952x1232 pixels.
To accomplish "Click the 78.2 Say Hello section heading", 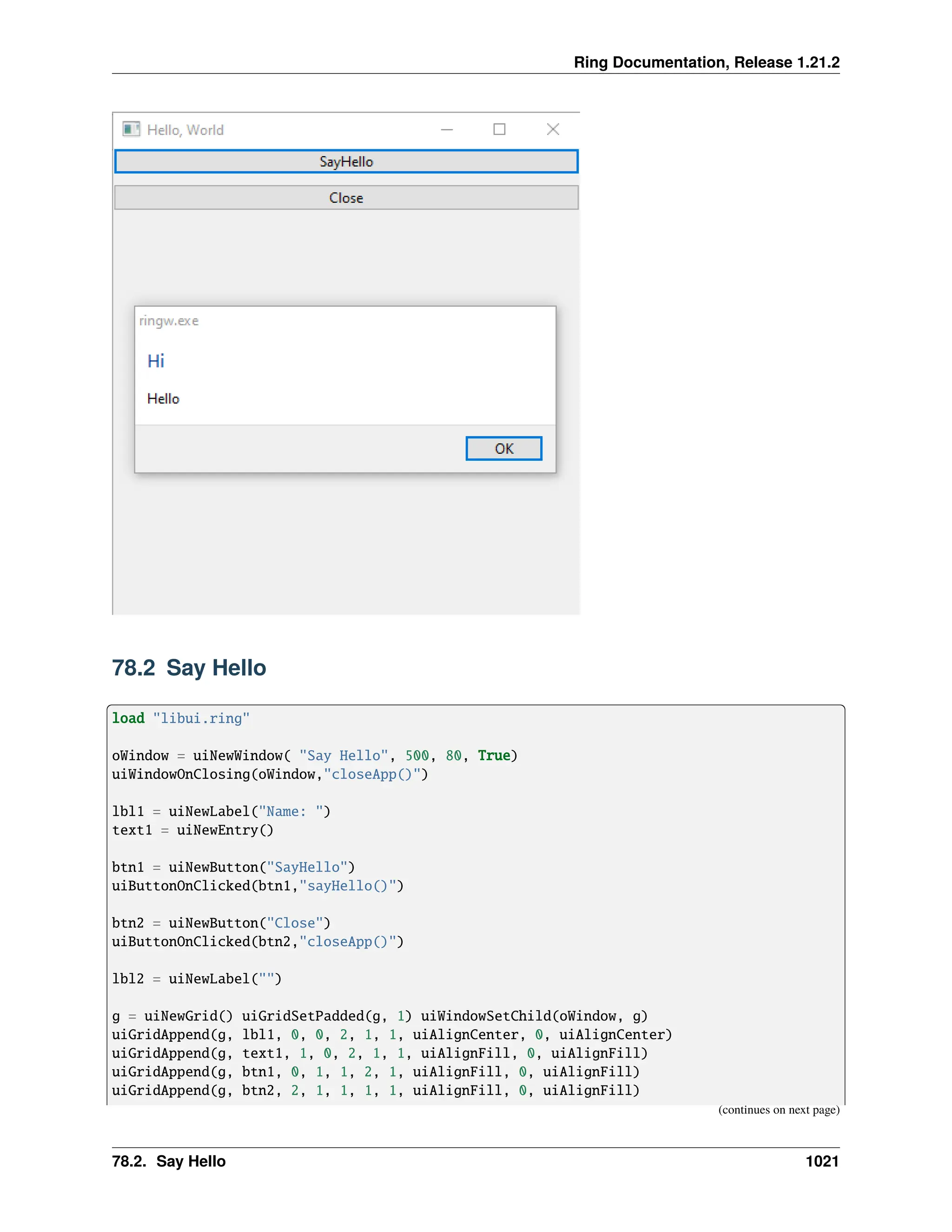I will click(188, 668).
